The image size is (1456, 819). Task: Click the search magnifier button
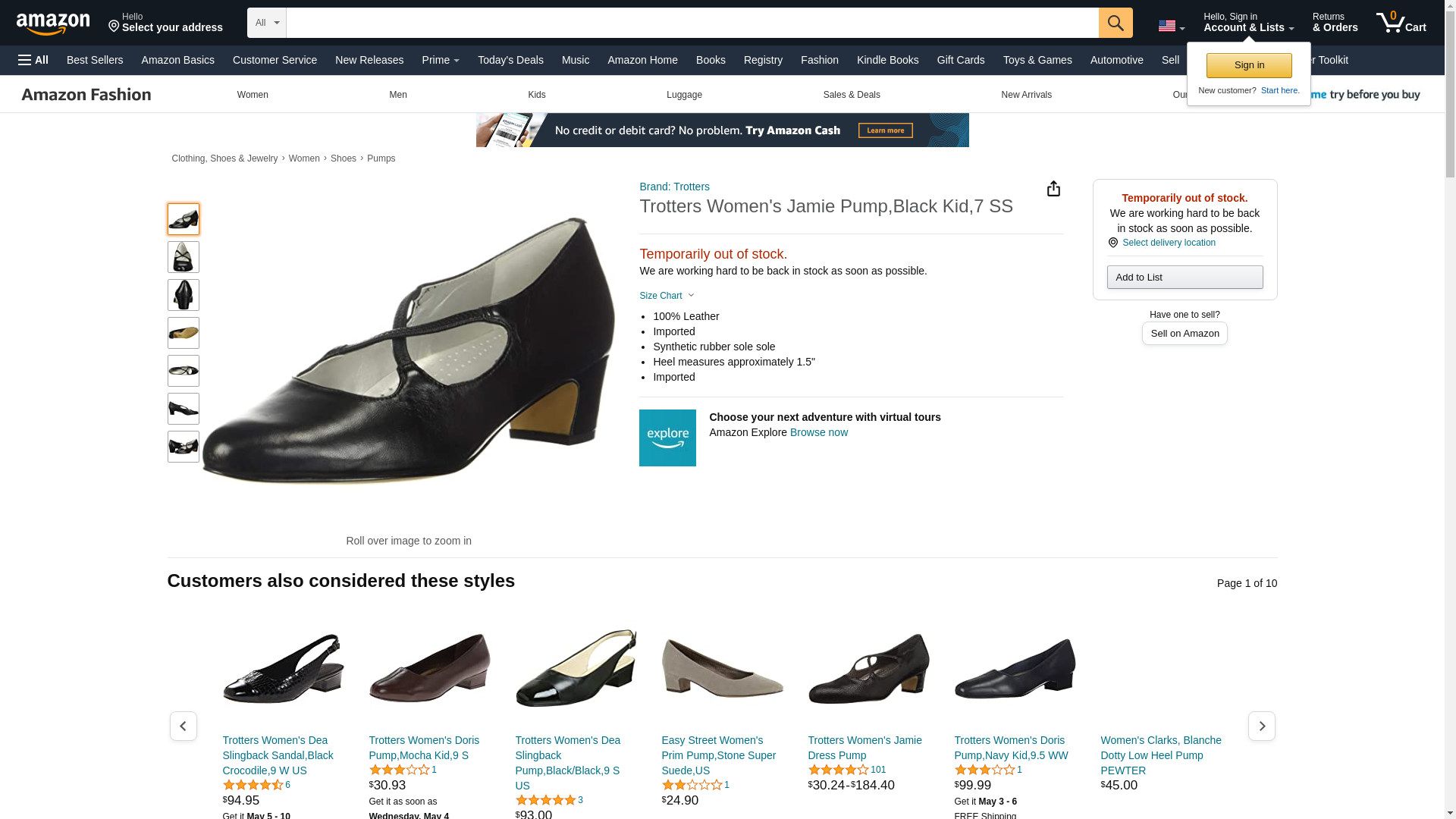point(1116,23)
